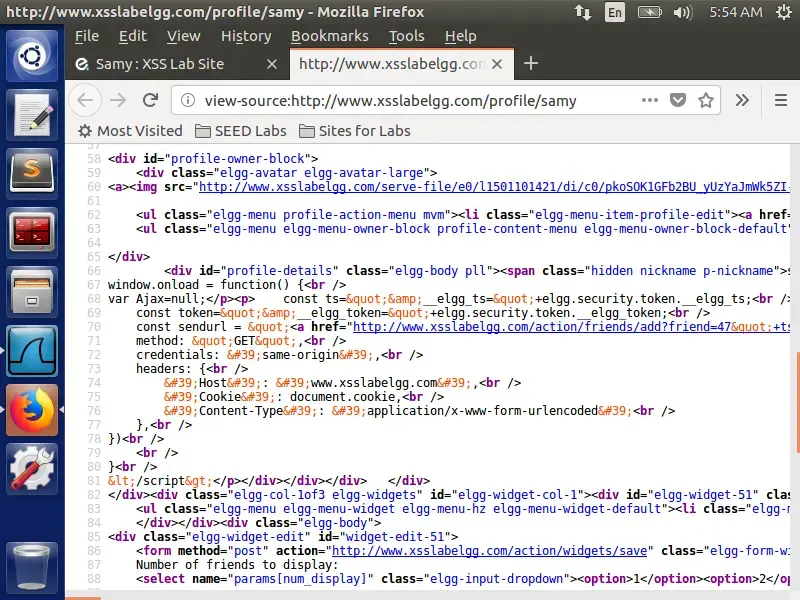The width and height of the screenshot is (800, 600).
Task: Open the network indicator in the top panel
Action: coord(583,12)
